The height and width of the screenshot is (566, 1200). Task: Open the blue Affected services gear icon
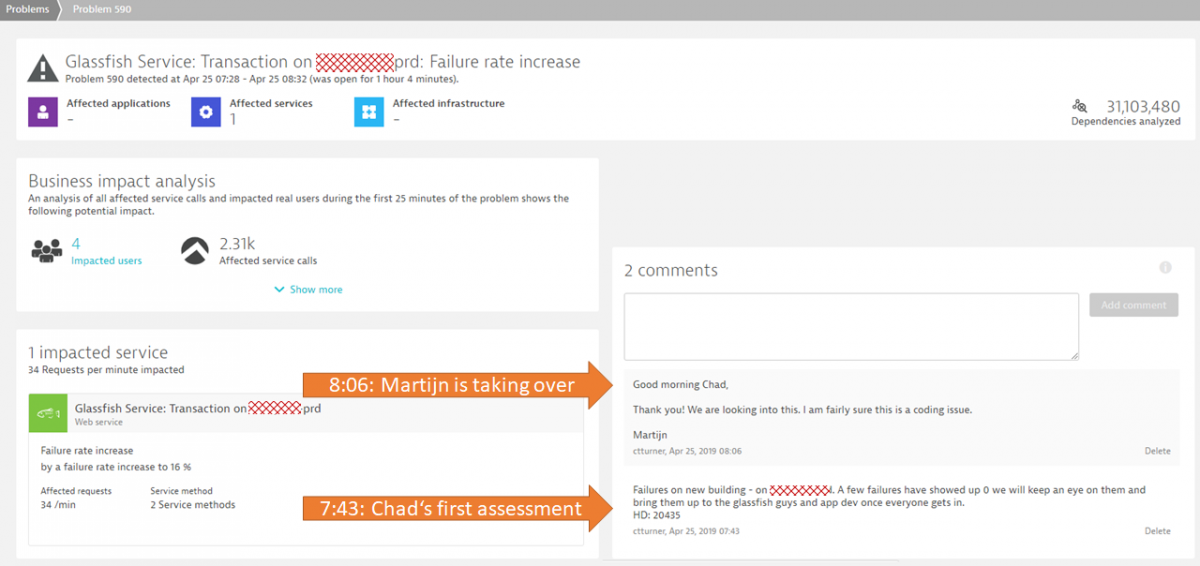[x=206, y=111]
